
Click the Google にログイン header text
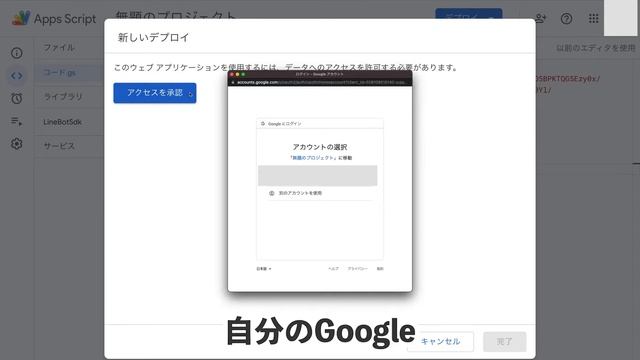click(x=285, y=124)
